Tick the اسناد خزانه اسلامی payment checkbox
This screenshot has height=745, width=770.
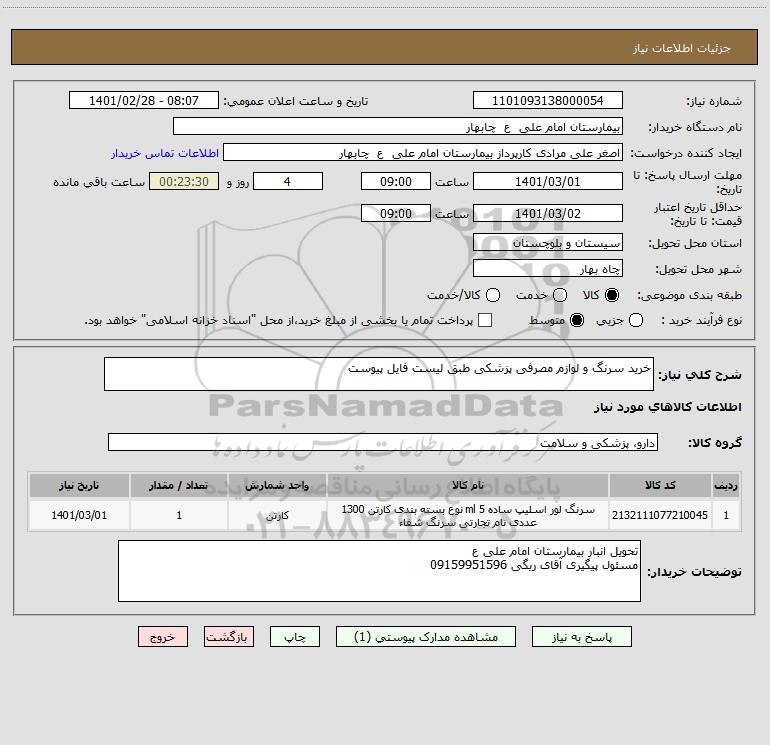click(485, 320)
